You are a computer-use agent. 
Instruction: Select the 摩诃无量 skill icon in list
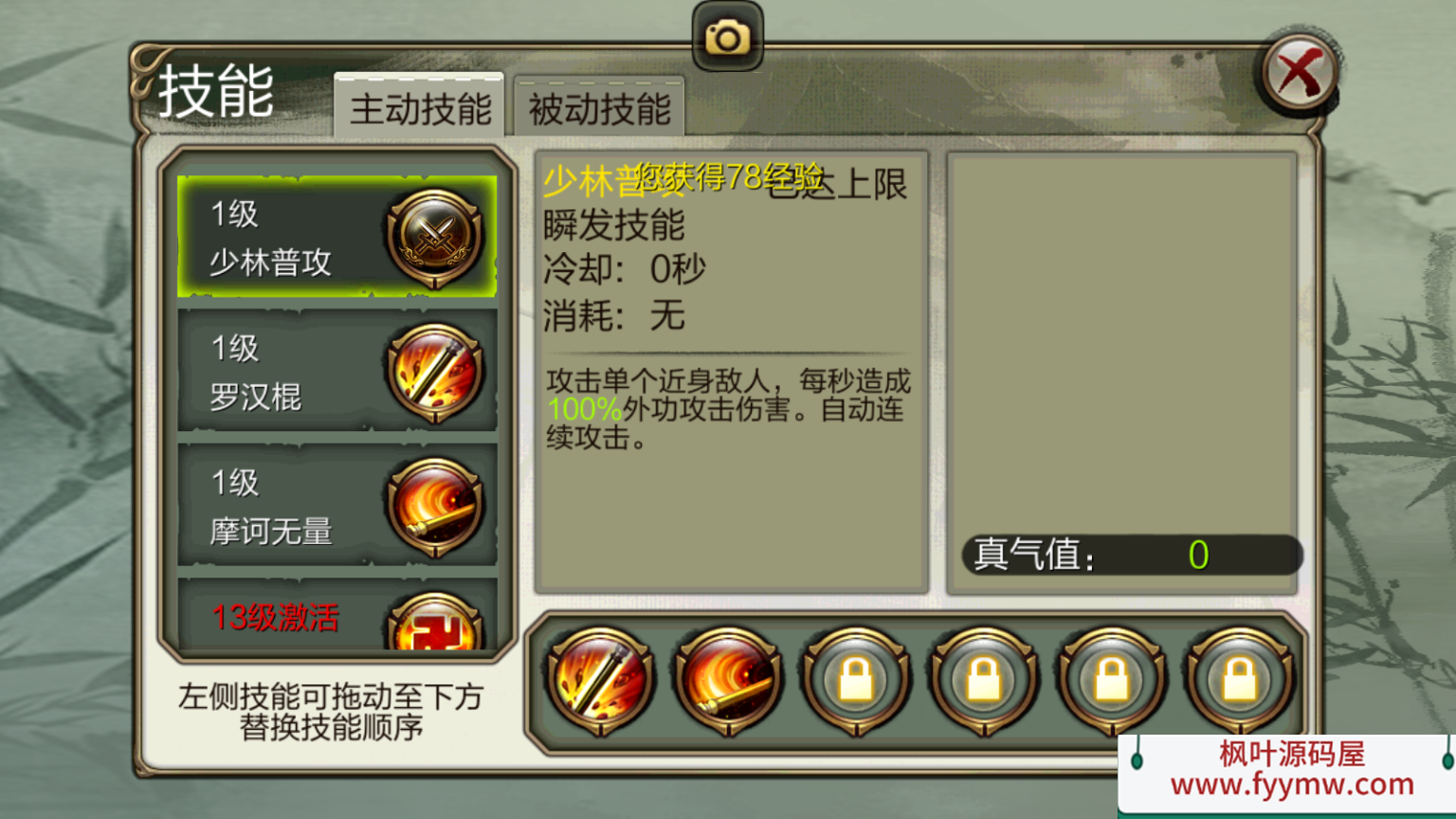pyautogui.click(x=435, y=507)
